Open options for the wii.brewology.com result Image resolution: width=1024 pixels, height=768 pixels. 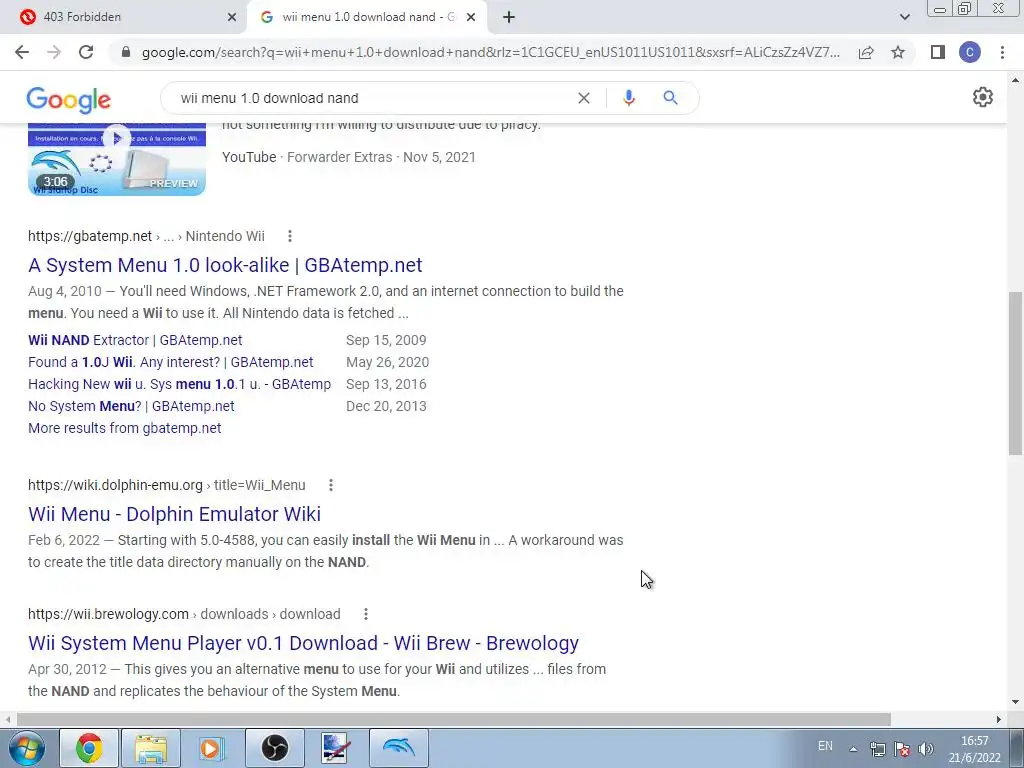(366, 615)
